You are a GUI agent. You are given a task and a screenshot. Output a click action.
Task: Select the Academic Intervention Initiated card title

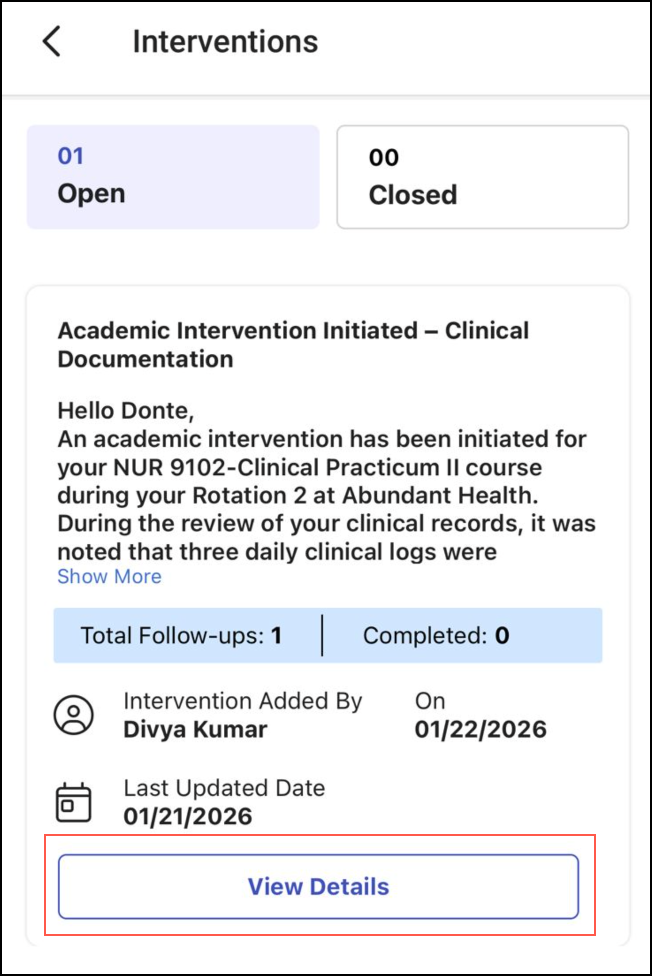click(x=293, y=344)
